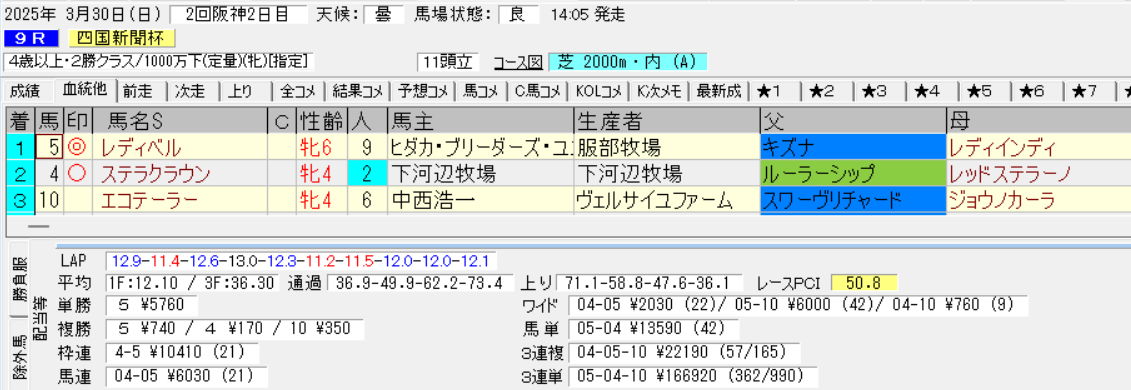Switch to the 前走 tab
This screenshot has width=1131, height=390.
point(138,91)
